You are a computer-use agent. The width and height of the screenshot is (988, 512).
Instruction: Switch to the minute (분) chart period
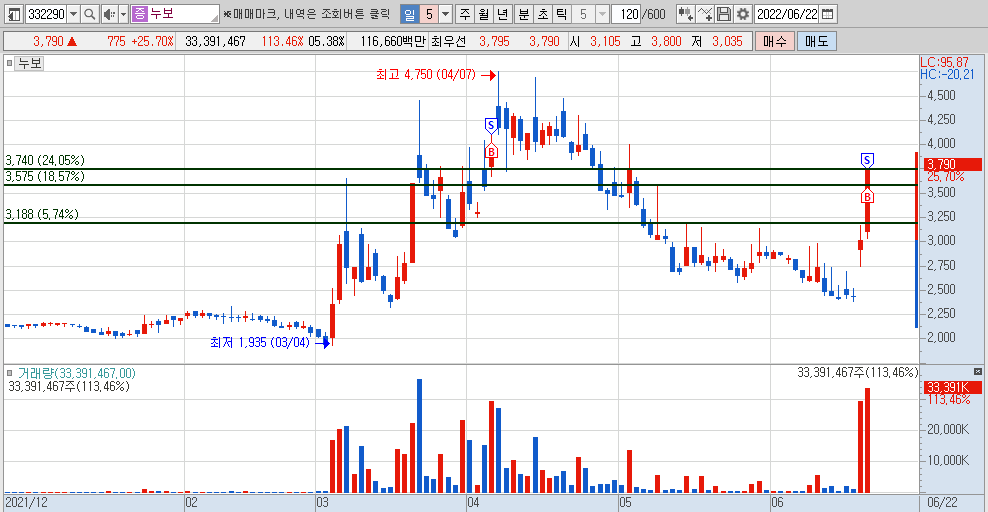pyautogui.click(x=524, y=14)
